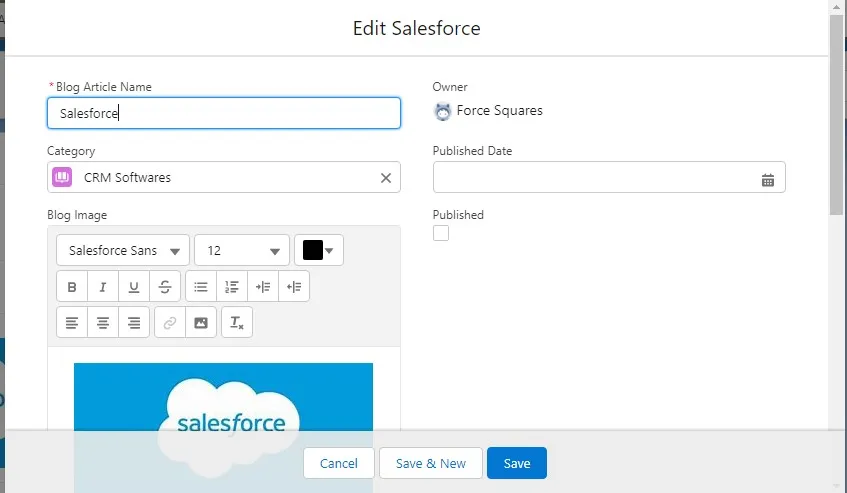Click the CRM Softwares category record icon
This screenshot has height=493, width=847.
point(62,177)
